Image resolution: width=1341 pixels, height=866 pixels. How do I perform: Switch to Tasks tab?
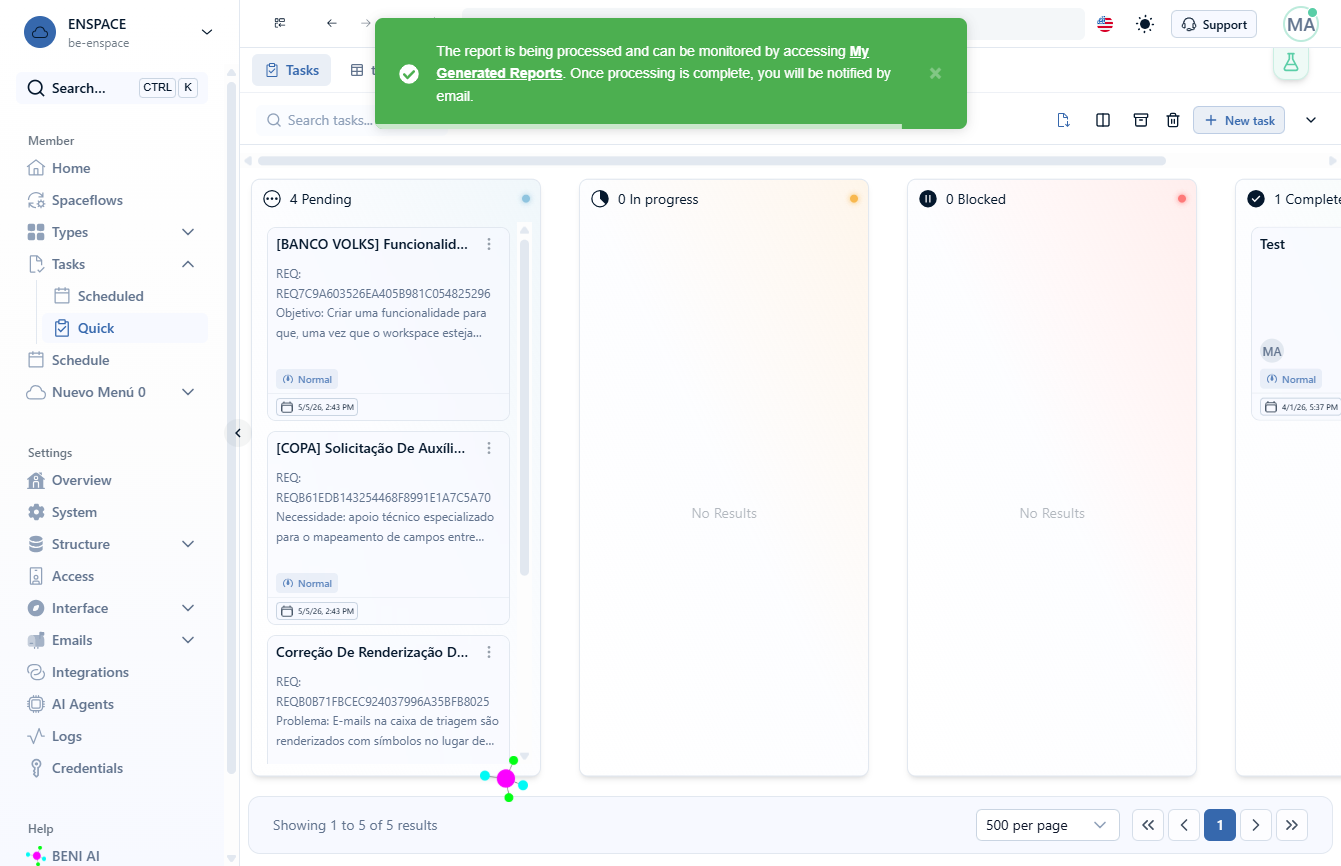tap(291, 70)
